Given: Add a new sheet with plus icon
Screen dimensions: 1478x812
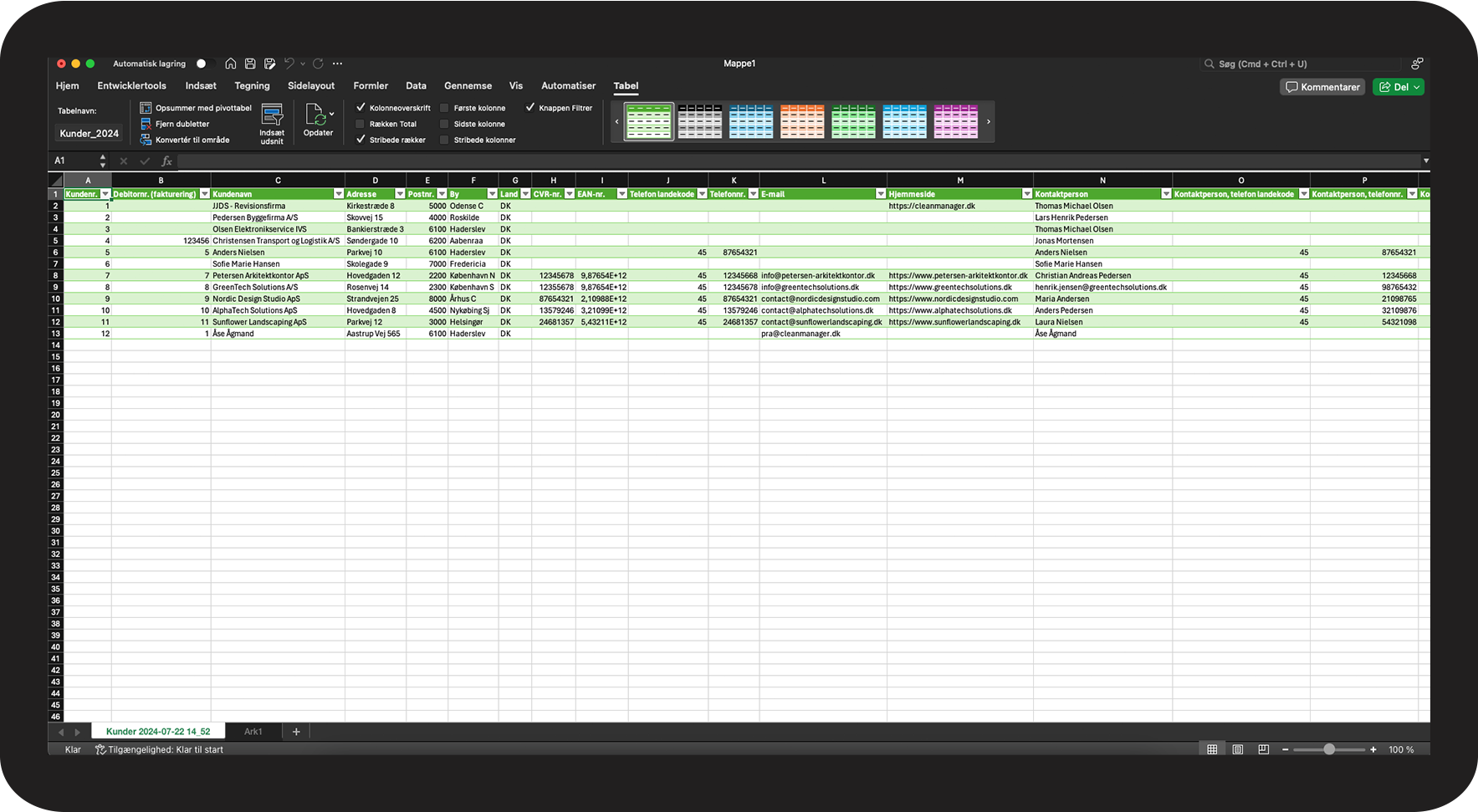Looking at the screenshot, I should click(x=296, y=732).
